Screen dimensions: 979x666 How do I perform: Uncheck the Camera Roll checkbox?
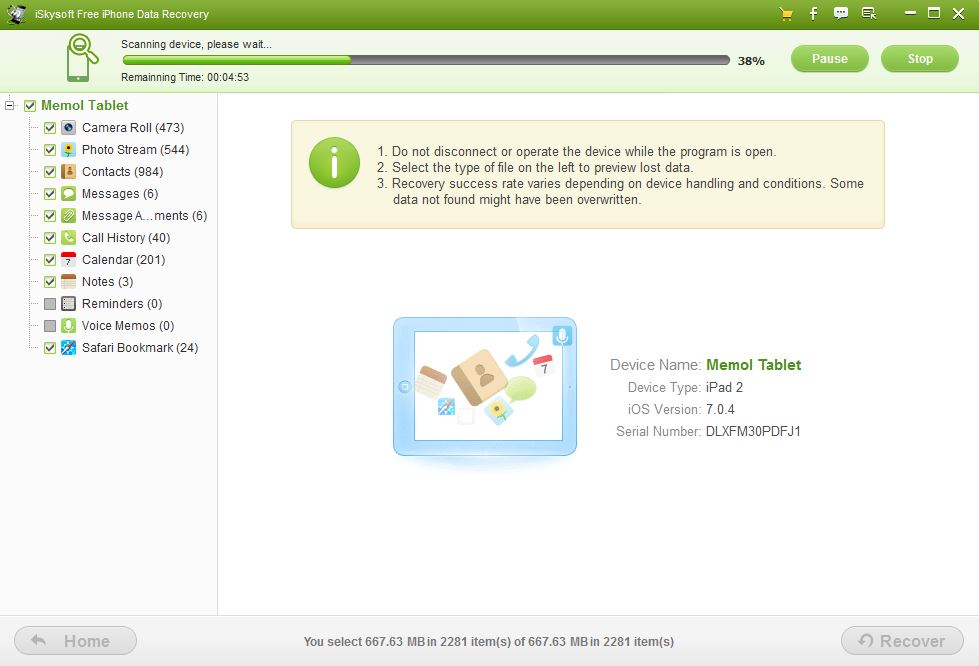(50, 128)
